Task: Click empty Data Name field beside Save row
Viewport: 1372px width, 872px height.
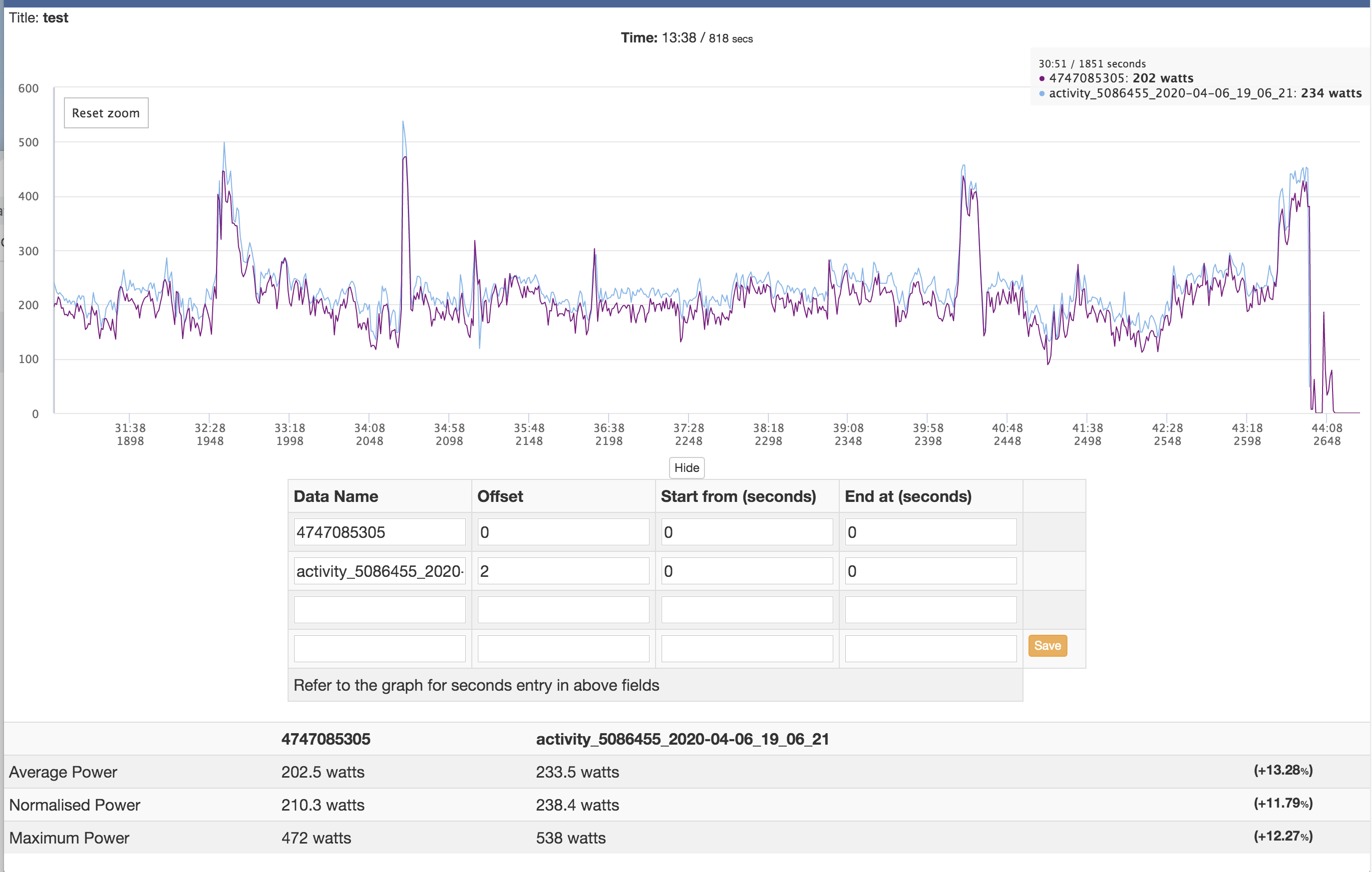Action: click(379, 649)
